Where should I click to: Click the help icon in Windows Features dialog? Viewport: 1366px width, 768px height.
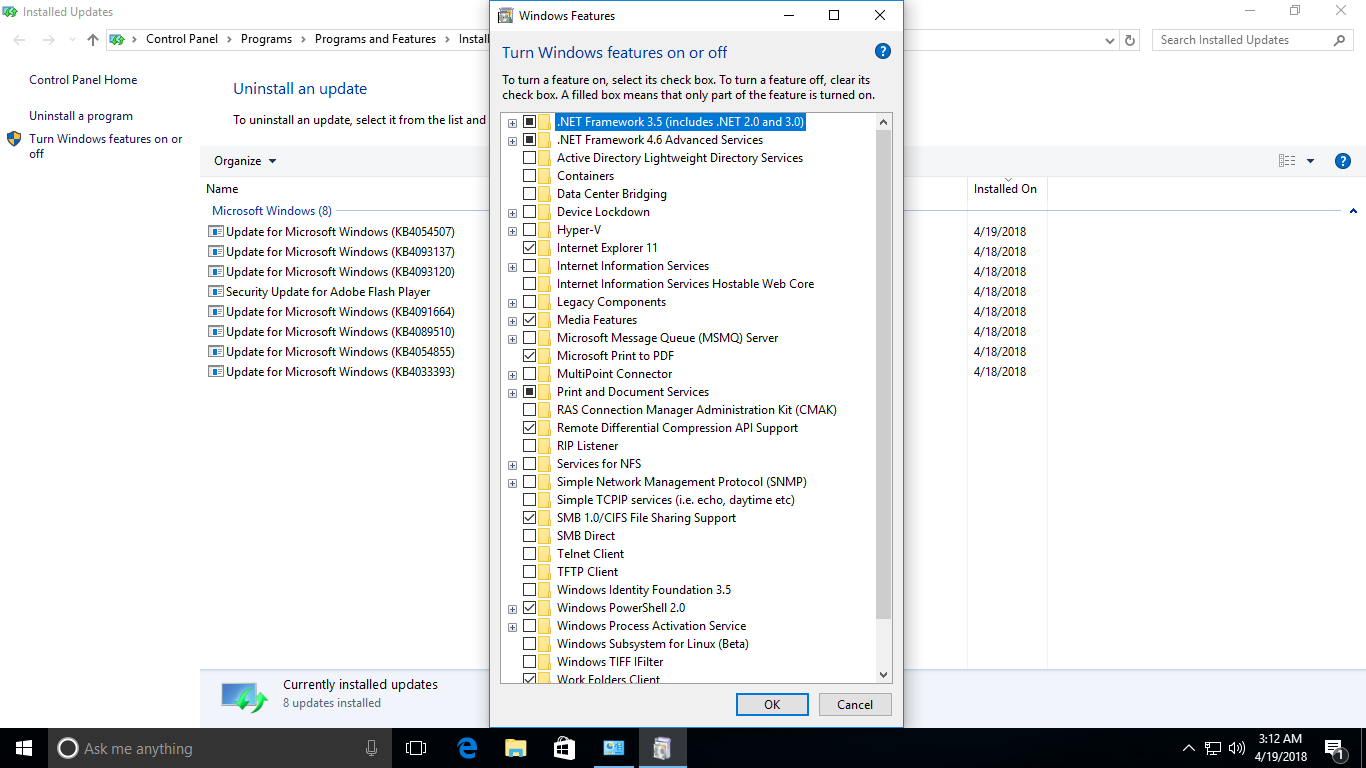tap(882, 51)
